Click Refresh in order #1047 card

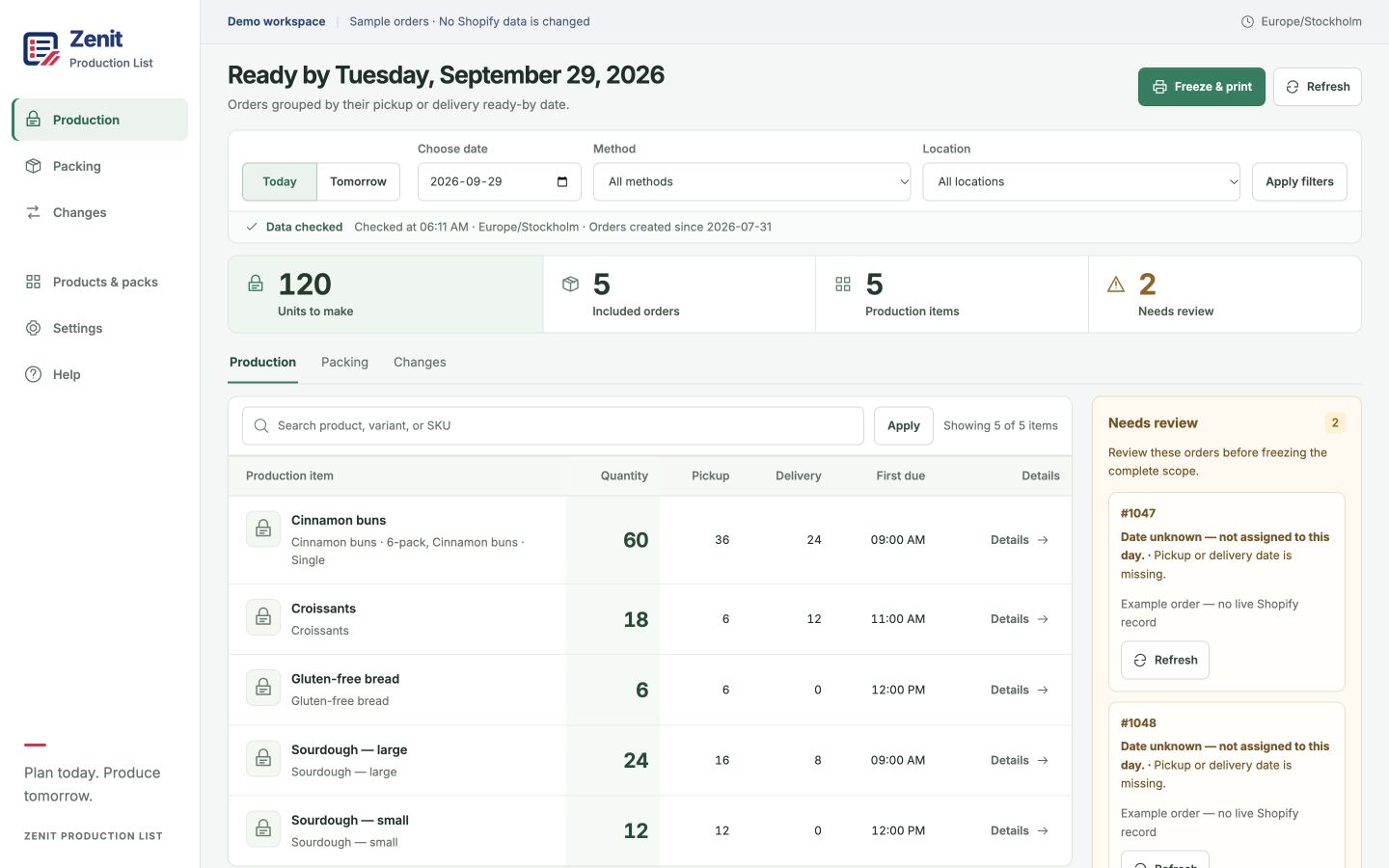(1165, 660)
